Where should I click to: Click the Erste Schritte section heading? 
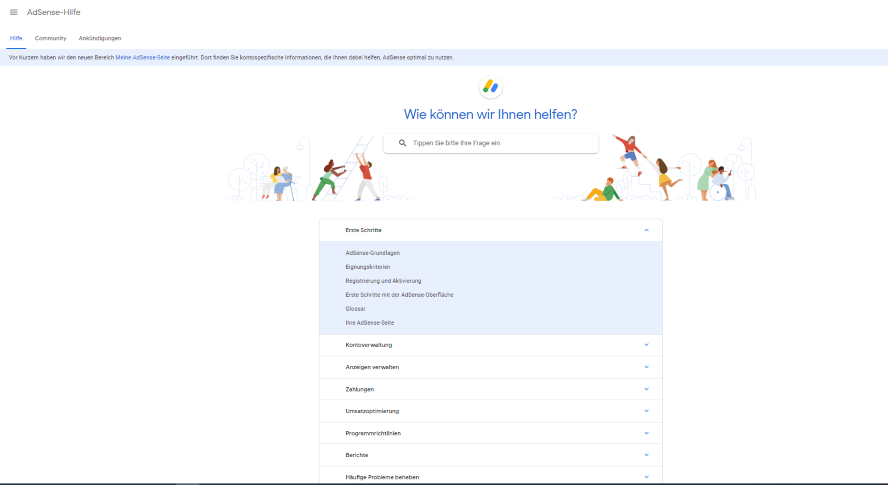click(x=364, y=230)
